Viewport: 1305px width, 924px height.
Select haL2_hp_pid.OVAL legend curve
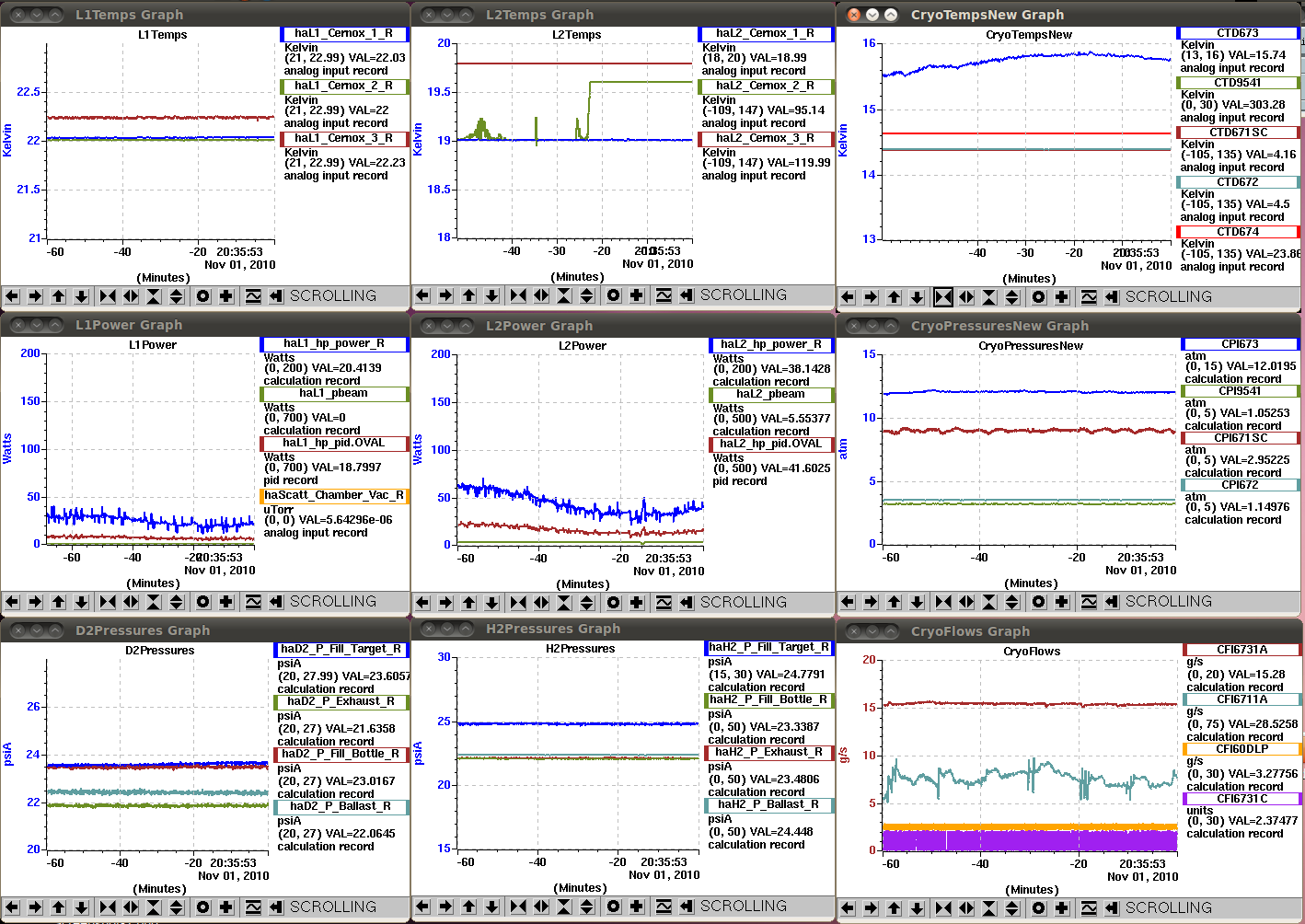coord(771,444)
